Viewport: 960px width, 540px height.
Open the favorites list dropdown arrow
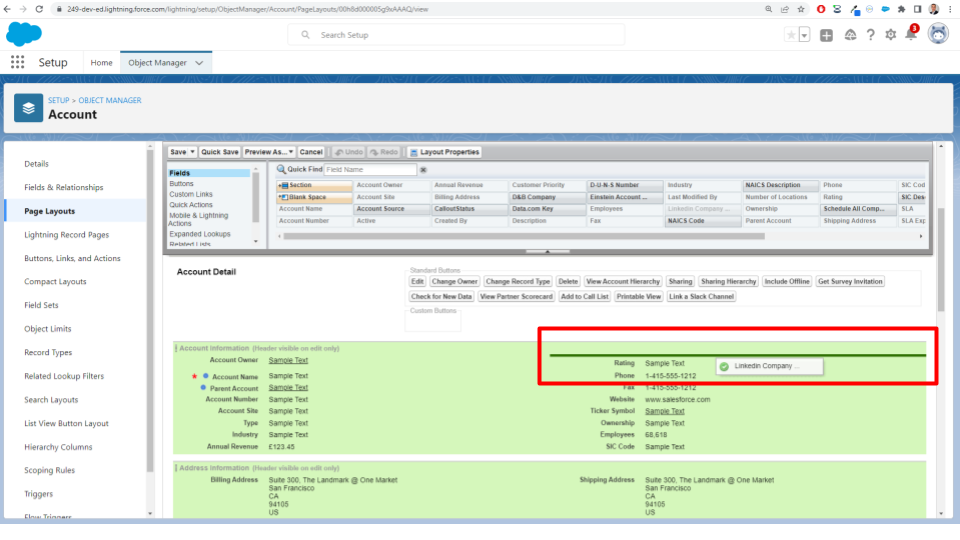pyautogui.click(x=804, y=35)
